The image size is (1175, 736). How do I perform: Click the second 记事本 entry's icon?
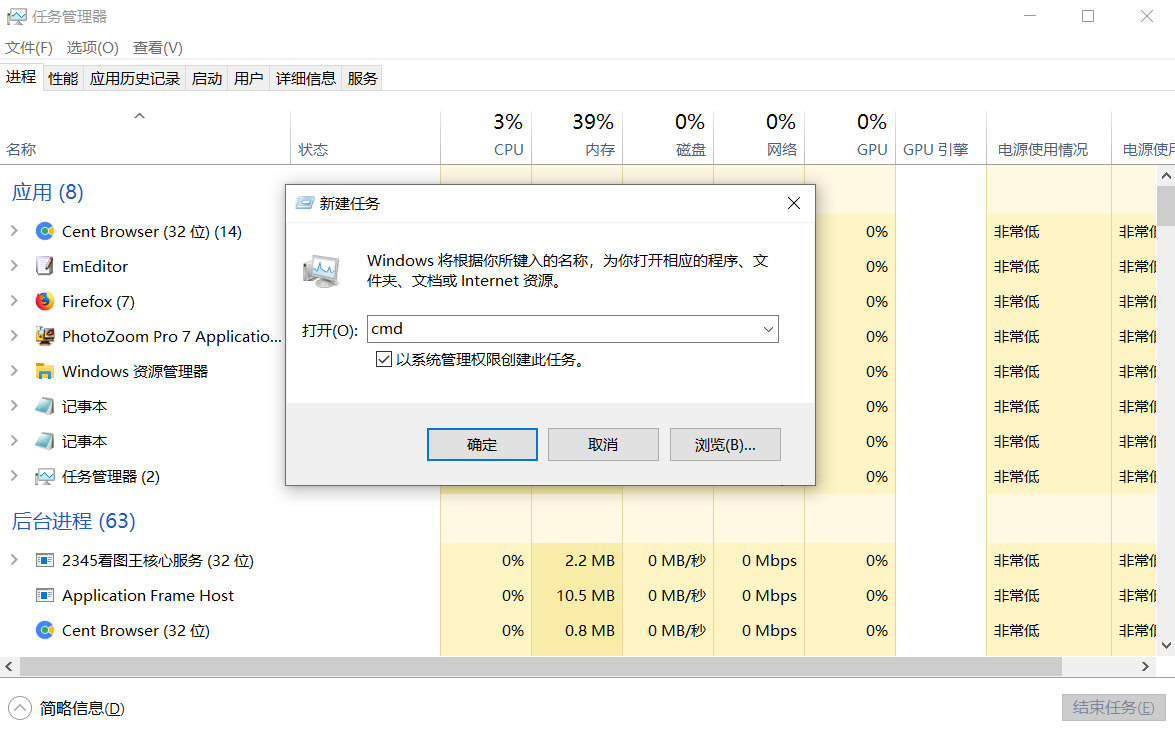(44, 441)
